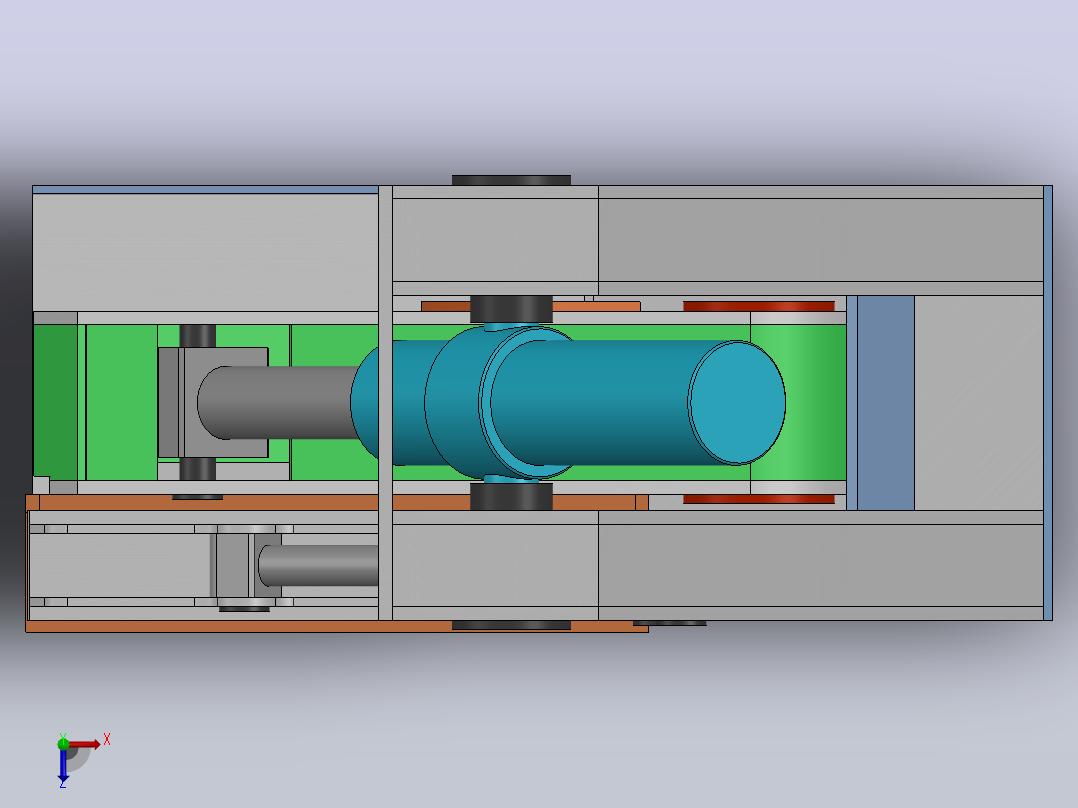Image resolution: width=1078 pixels, height=808 pixels.
Task: Select the blue strip on the frame's right edge
Action: click(1048, 403)
